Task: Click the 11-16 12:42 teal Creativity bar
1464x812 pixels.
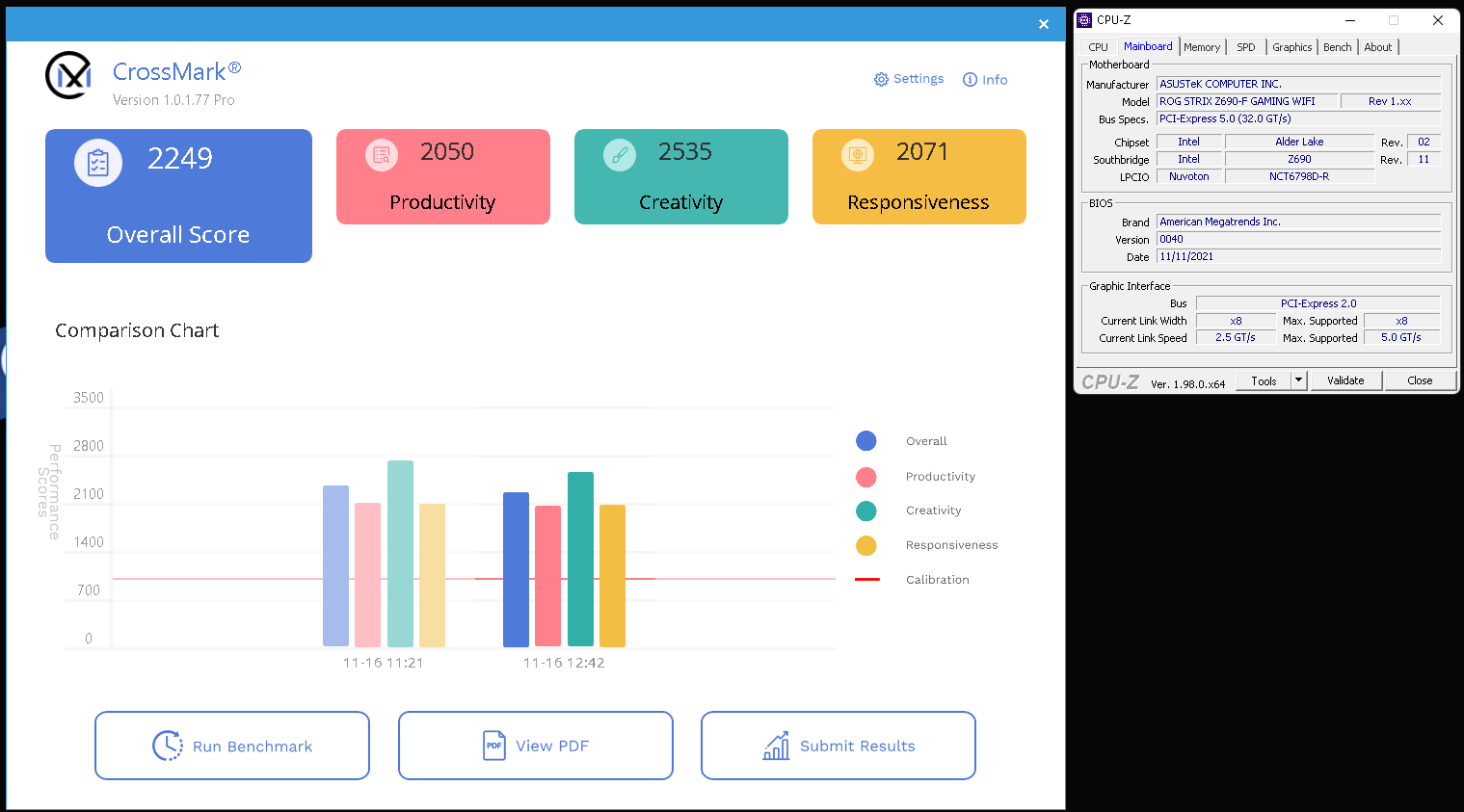Action: pos(580,559)
